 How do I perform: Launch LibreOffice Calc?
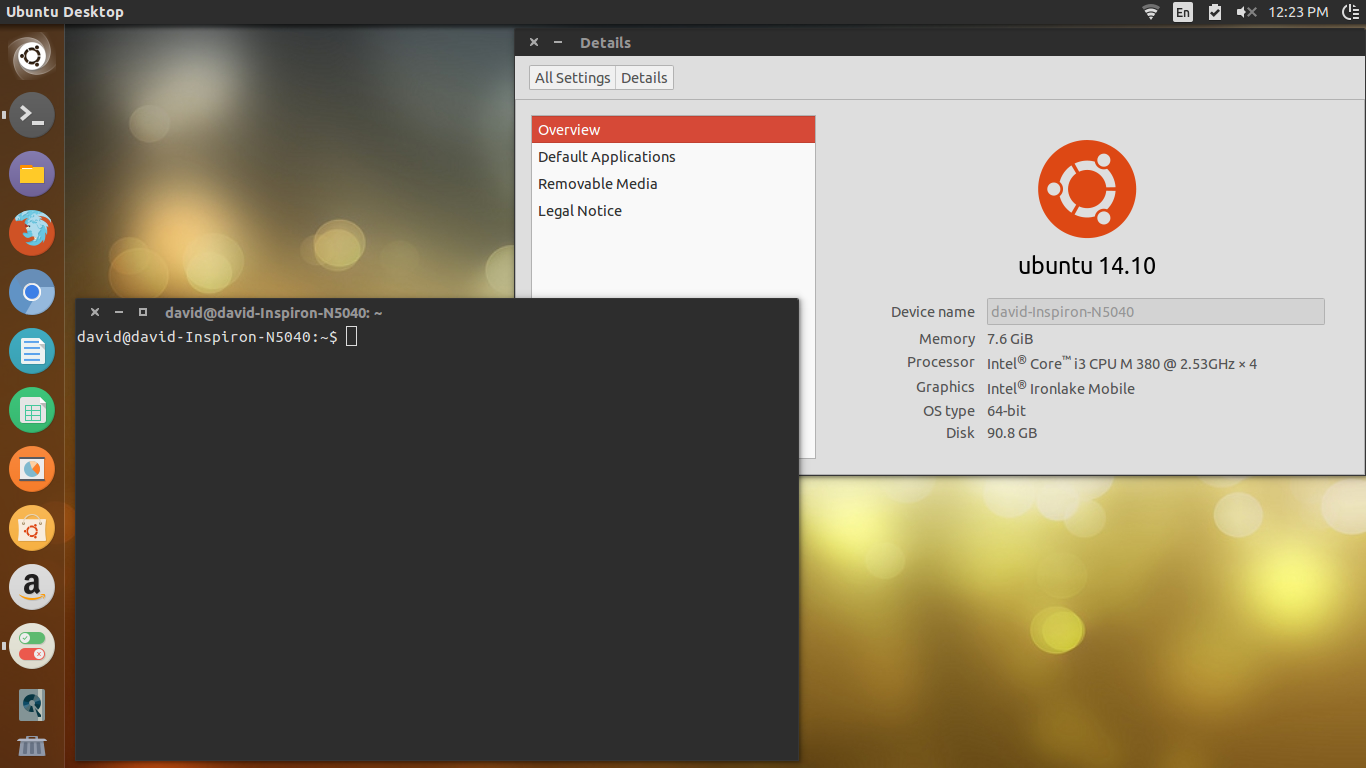point(31,410)
